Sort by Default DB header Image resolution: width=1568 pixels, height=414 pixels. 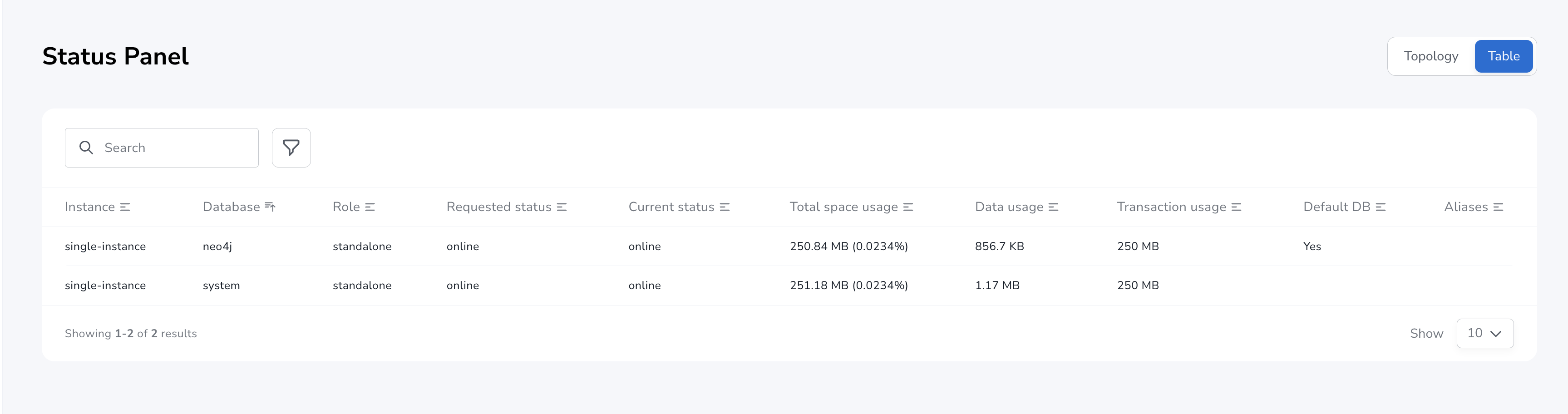click(1336, 207)
